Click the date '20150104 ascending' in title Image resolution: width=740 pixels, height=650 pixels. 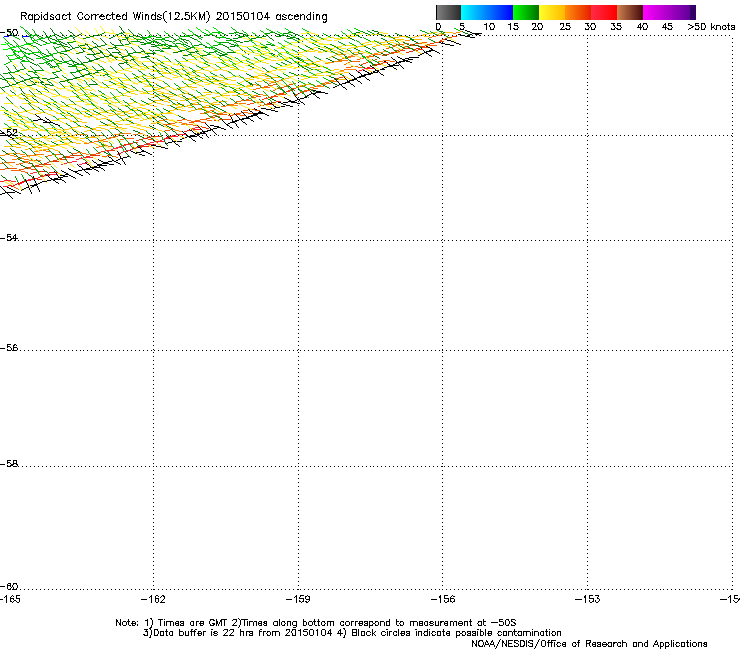(271, 17)
